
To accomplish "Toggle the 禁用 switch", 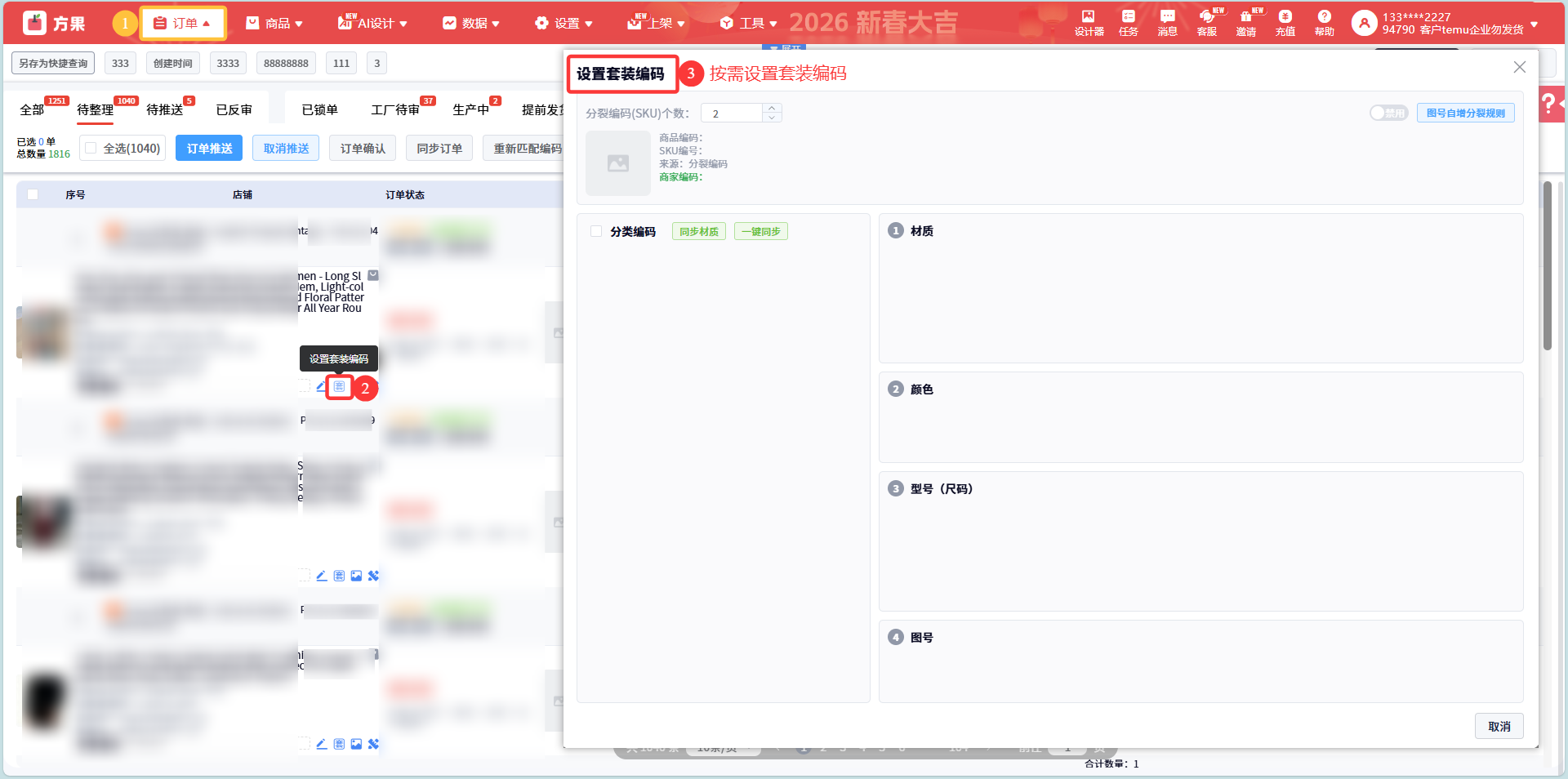I will tap(1388, 113).
